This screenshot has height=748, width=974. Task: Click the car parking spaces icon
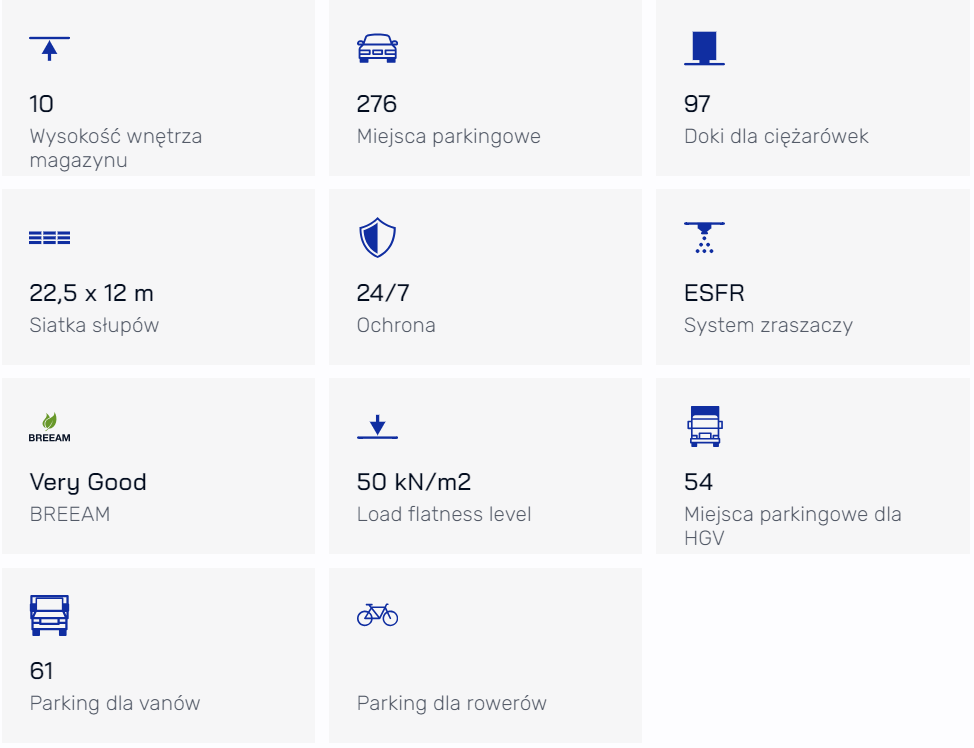[x=377, y=48]
